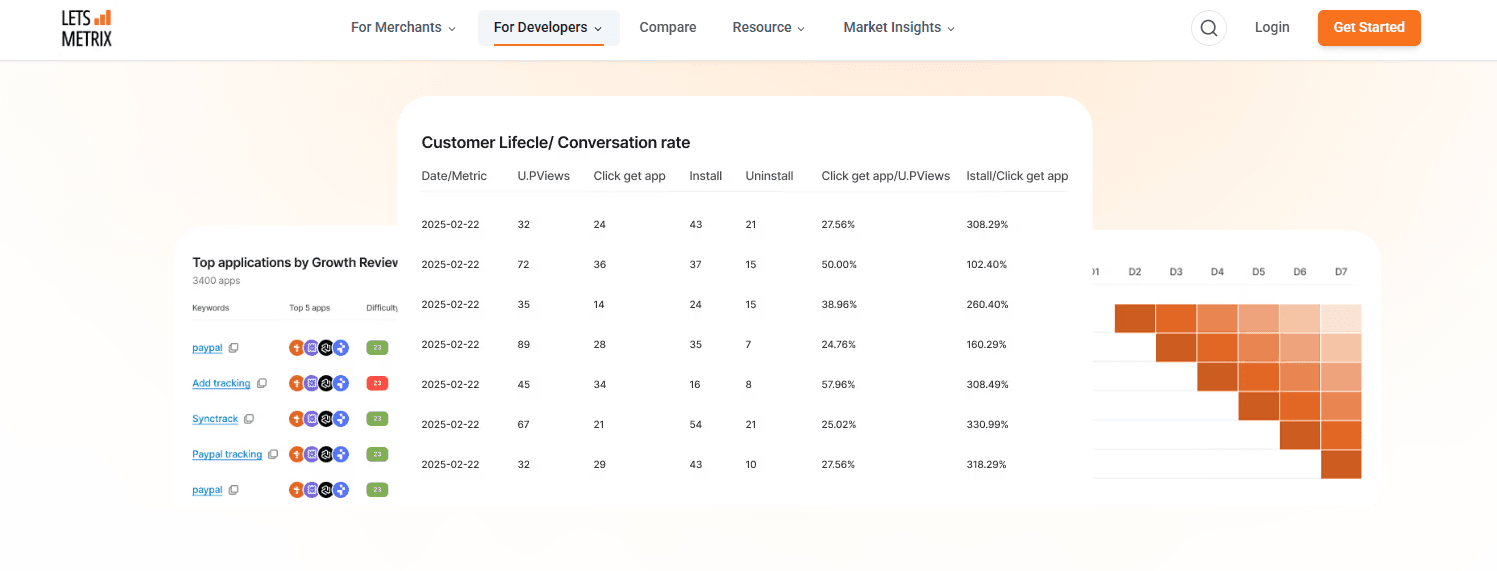Select the black app icon in Synctrack row

[x=326, y=419]
